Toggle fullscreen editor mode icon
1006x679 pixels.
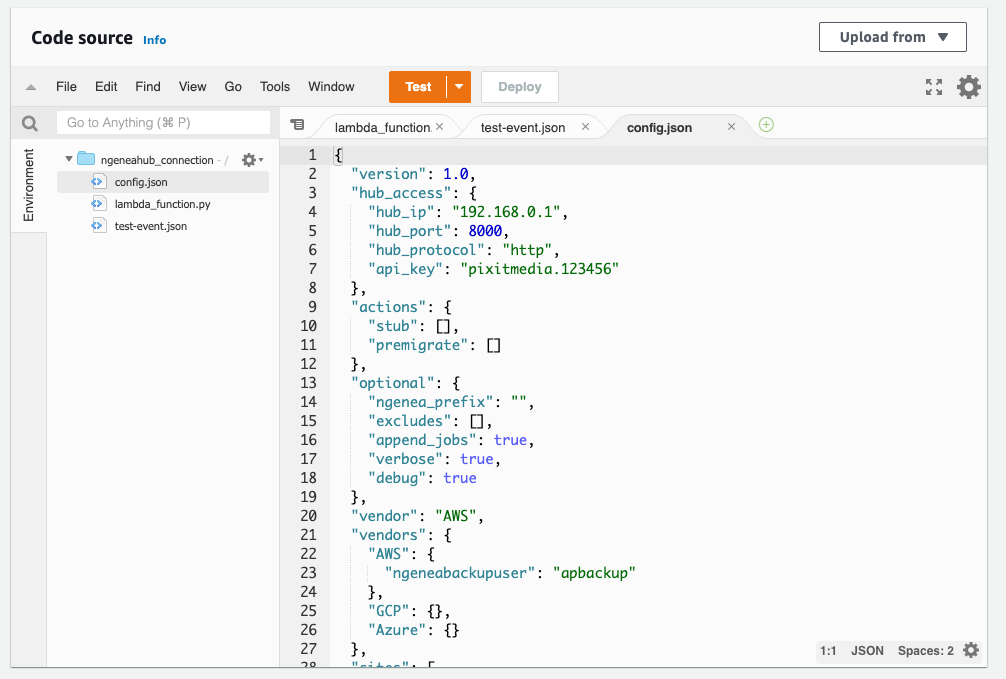(934, 87)
